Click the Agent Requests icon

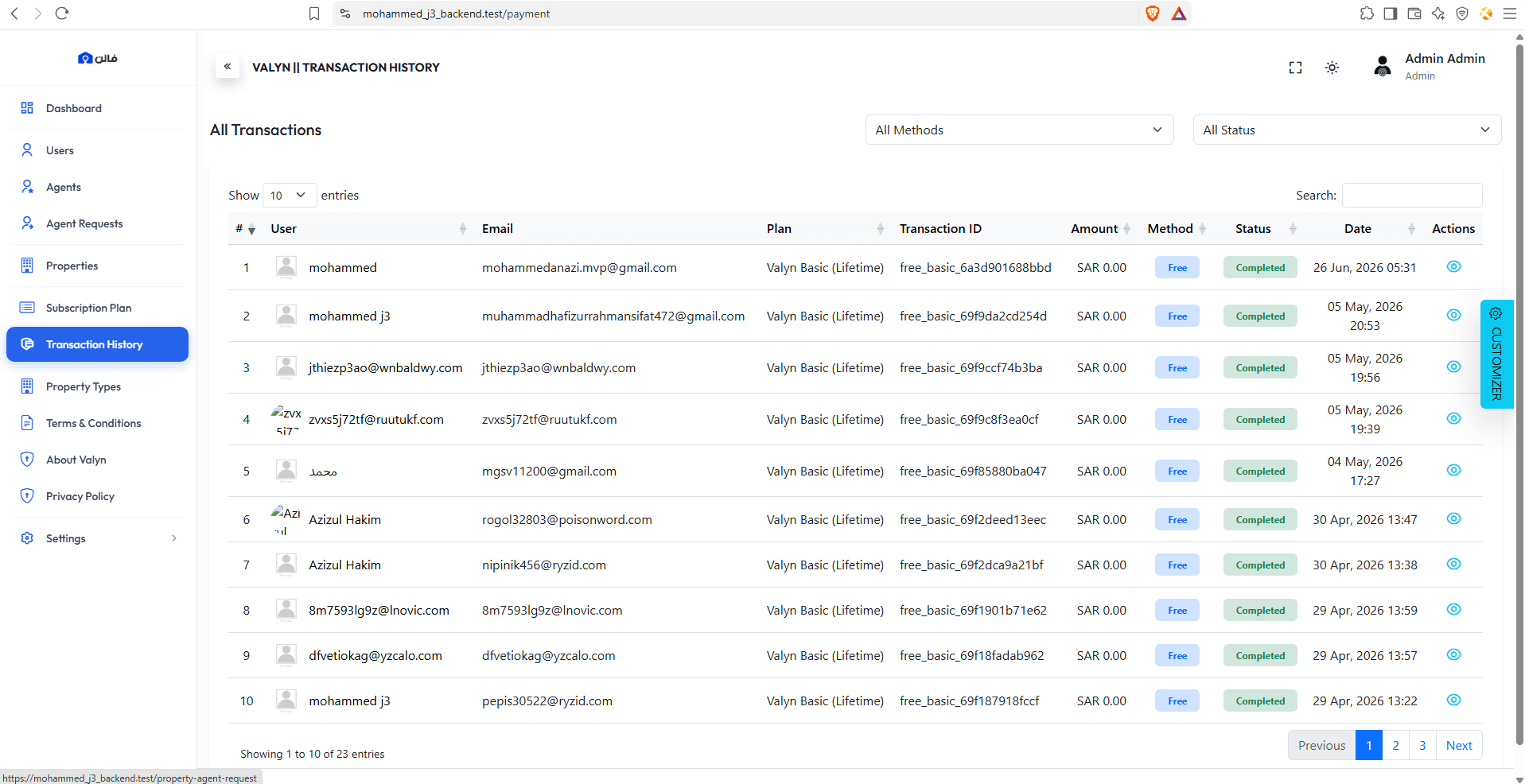click(x=27, y=223)
